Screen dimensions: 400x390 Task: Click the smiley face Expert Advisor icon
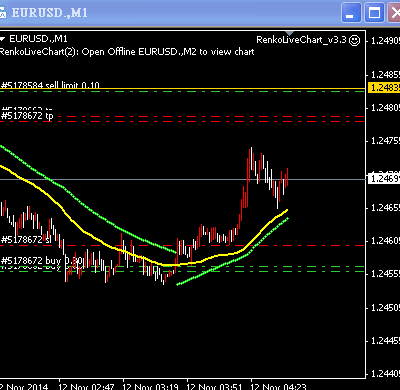pyautogui.click(x=354, y=40)
